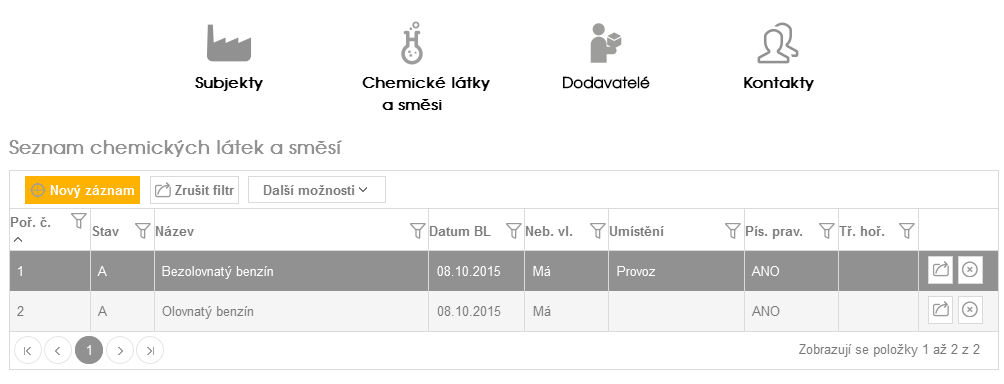This screenshot has width=1004, height=384.
Task: Open filter for Pís. prav. column
Action: tap(827, 231)
